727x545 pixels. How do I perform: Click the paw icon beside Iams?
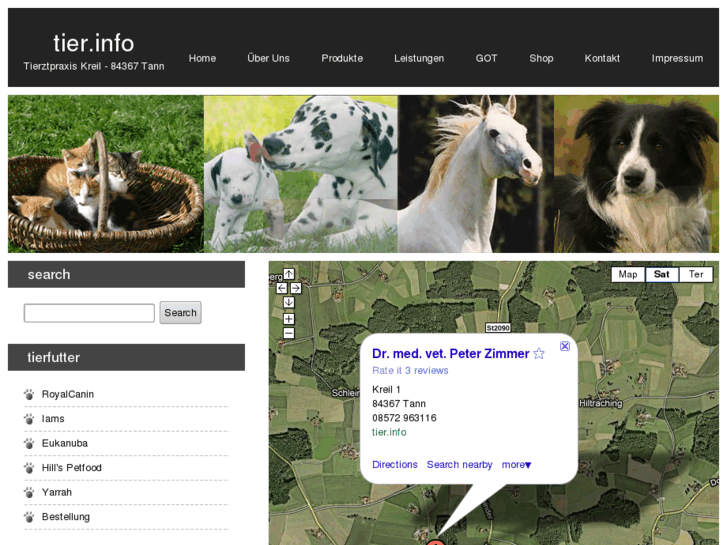(x=29, y=419)
